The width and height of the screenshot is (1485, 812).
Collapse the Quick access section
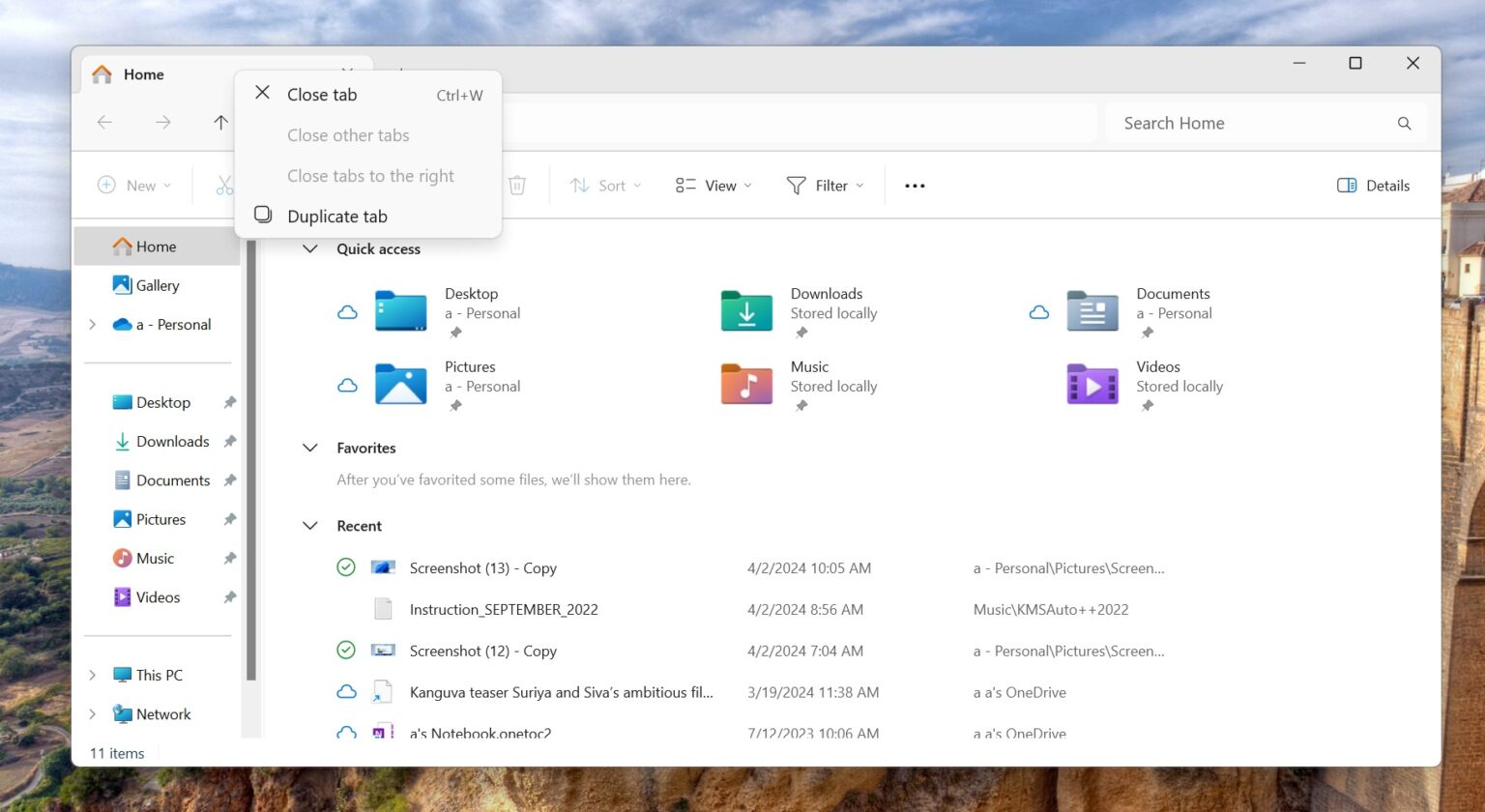coord(310,248)
